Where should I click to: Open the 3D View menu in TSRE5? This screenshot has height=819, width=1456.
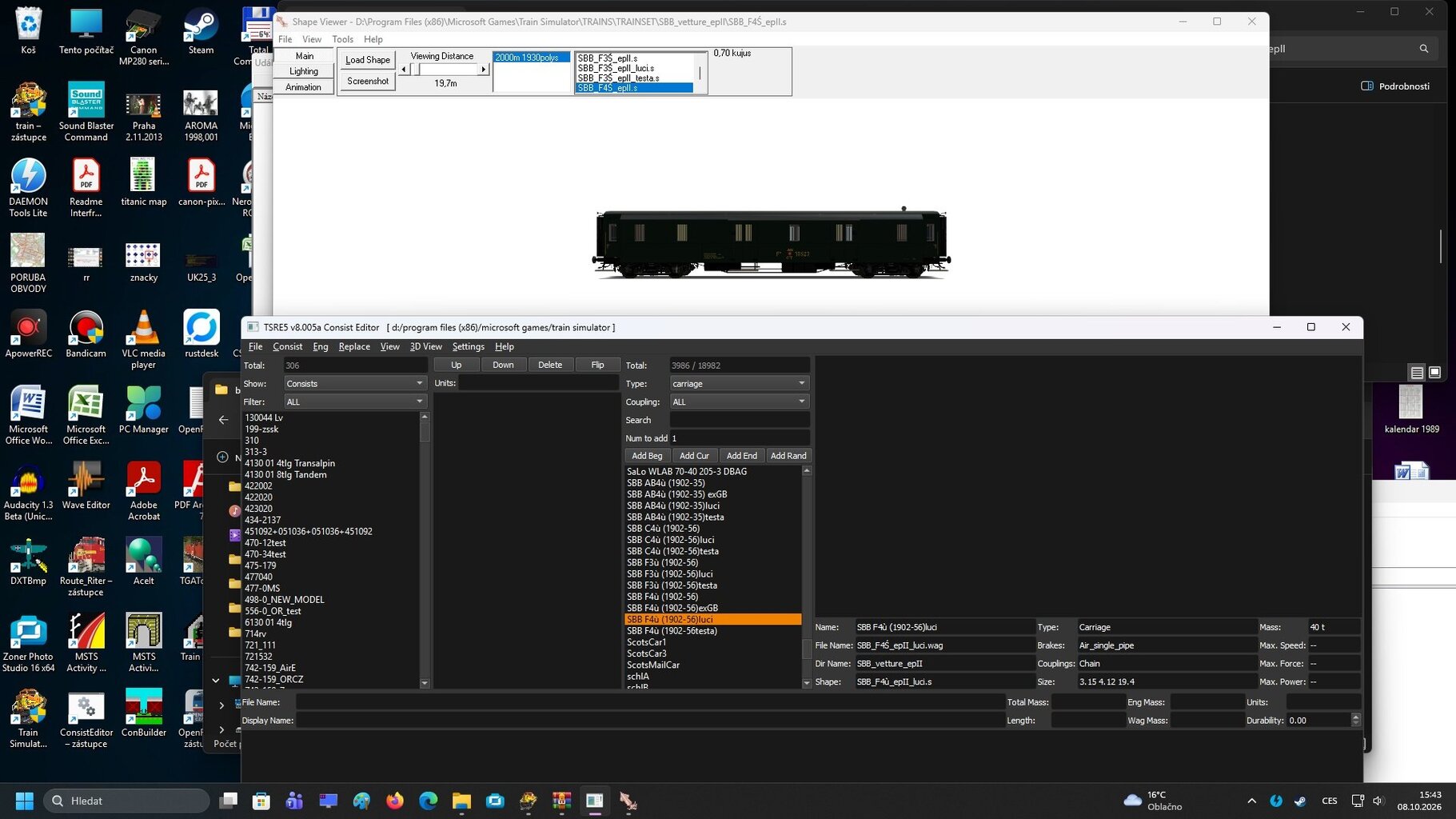coord(425,346)
